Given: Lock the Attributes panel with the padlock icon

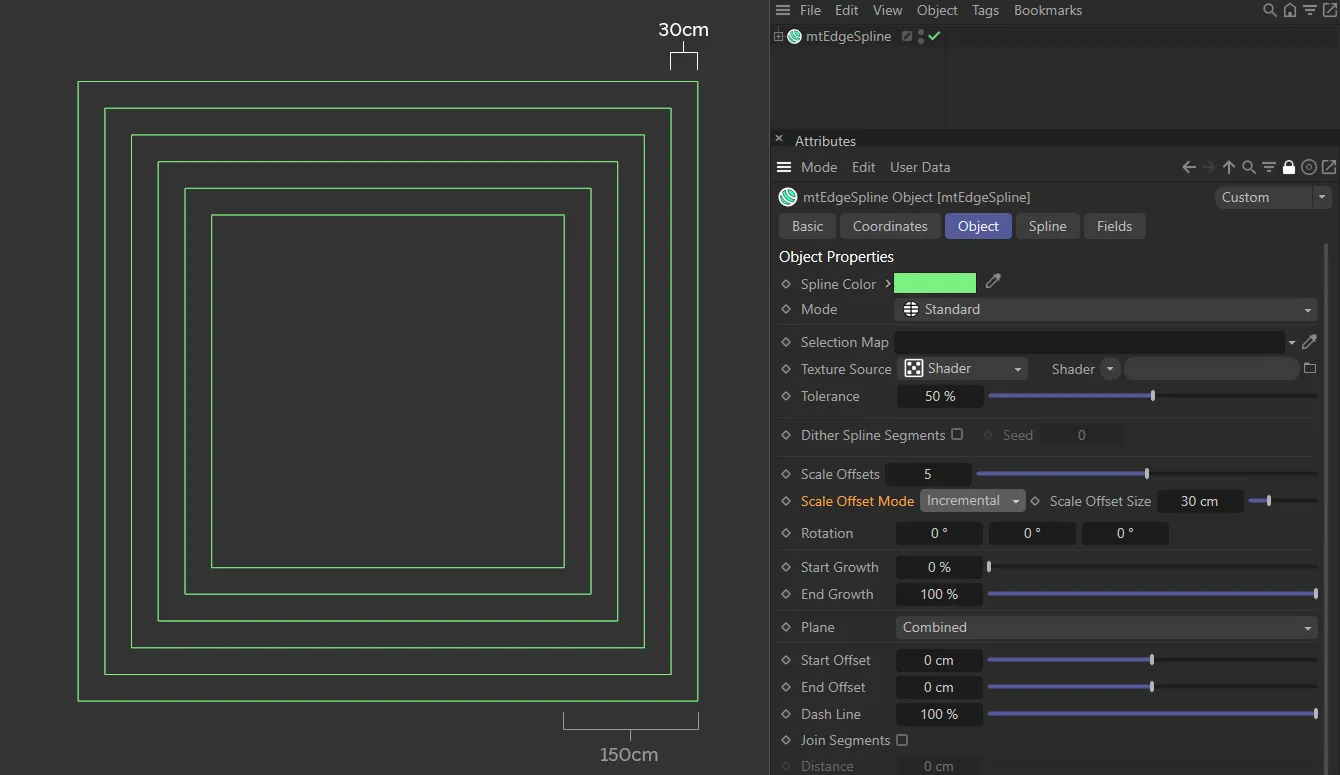Looking at the screenshot, I should coord(1288,167).
